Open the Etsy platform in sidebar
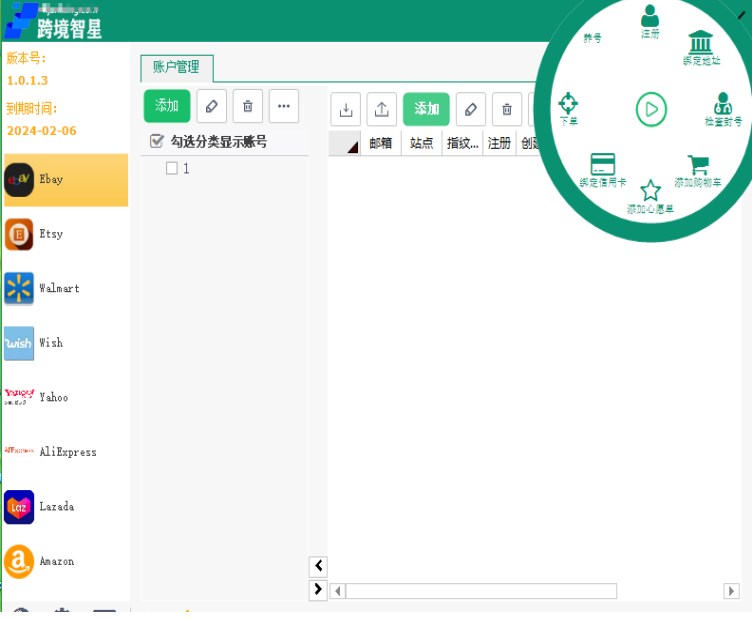 coord(66,234)
